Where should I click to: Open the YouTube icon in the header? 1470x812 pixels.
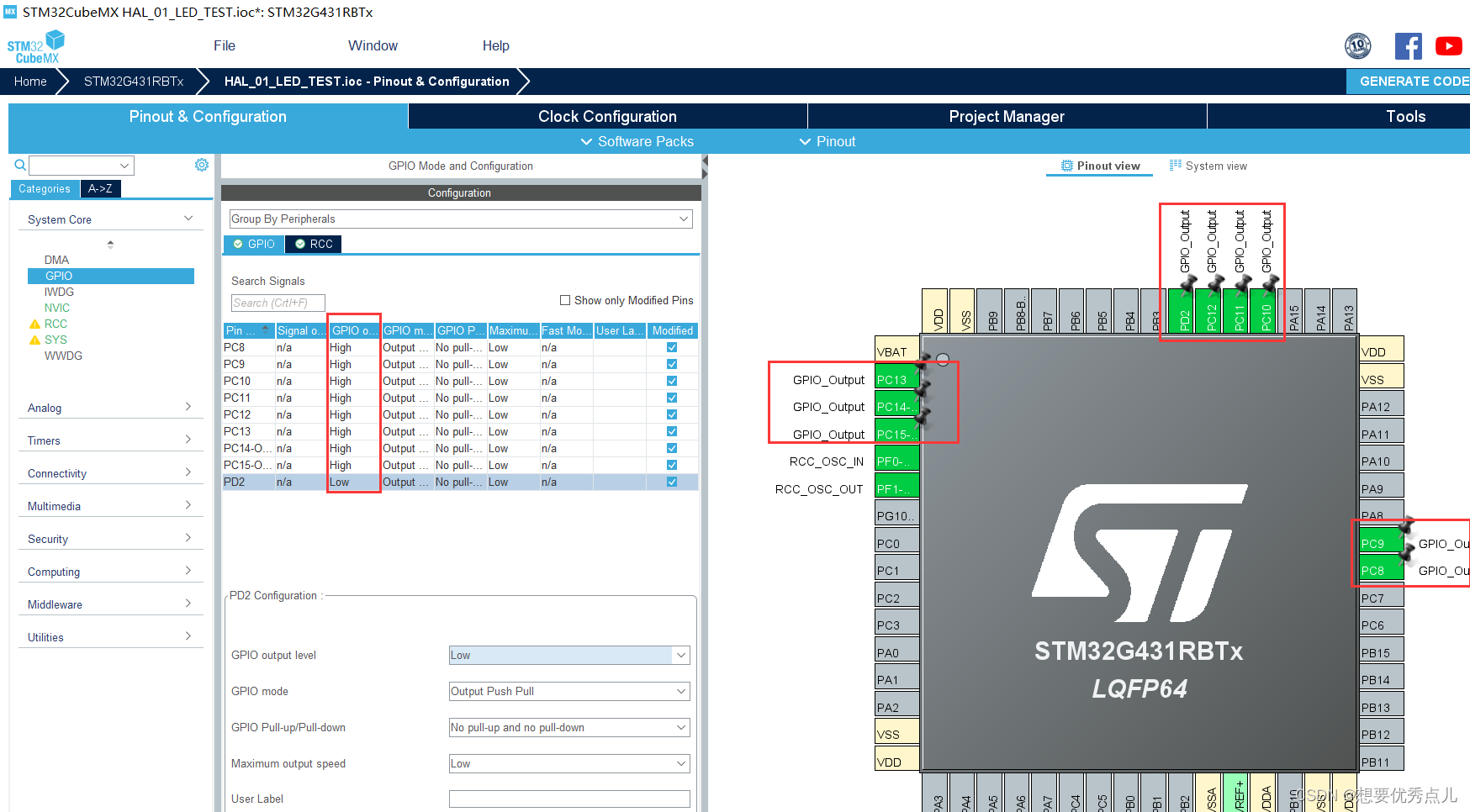[1449, 46]
